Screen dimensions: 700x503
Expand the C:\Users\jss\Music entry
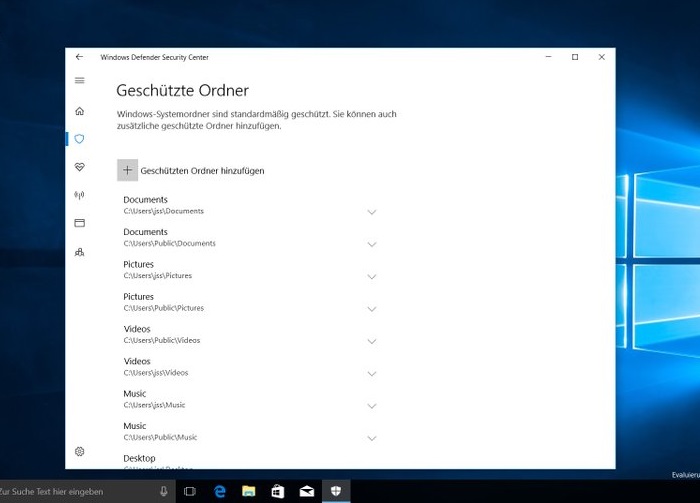(371, 406)
